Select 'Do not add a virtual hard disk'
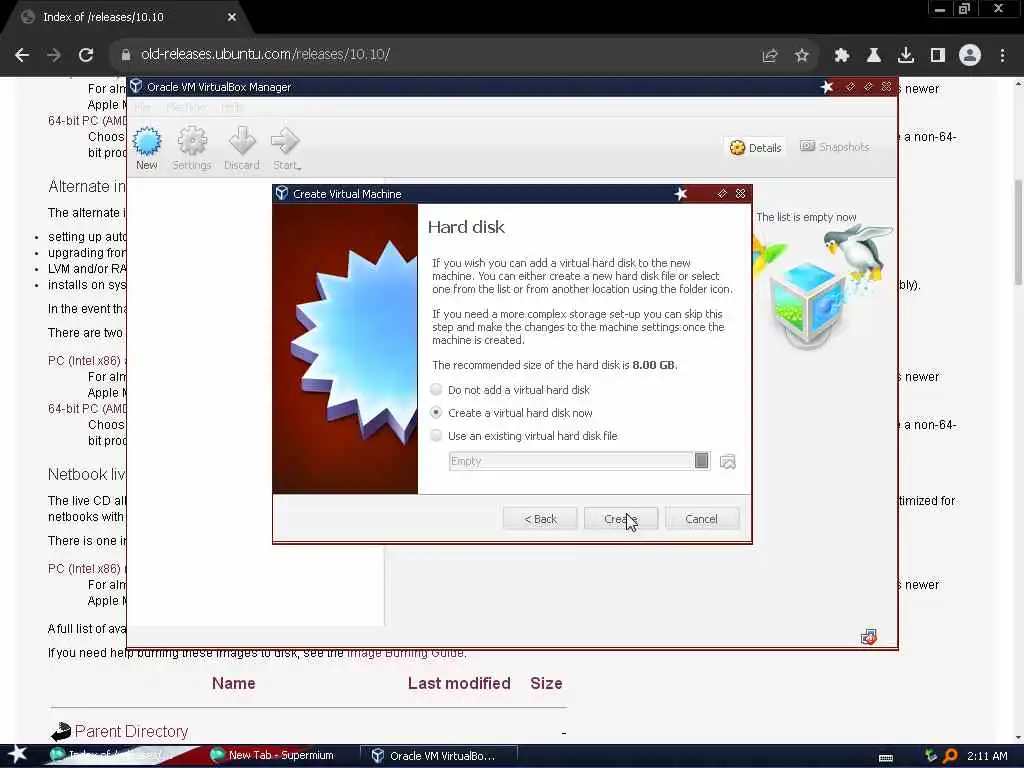Screen dimensions: 1024x768 pyautogui.click(x=512, y=390)
